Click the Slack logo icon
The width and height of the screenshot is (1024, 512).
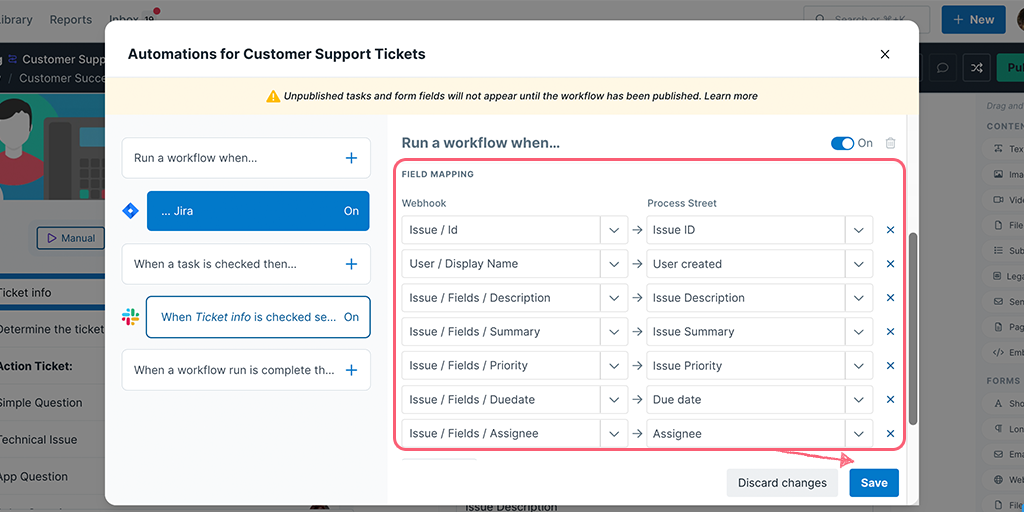click(x=131, y=317)
